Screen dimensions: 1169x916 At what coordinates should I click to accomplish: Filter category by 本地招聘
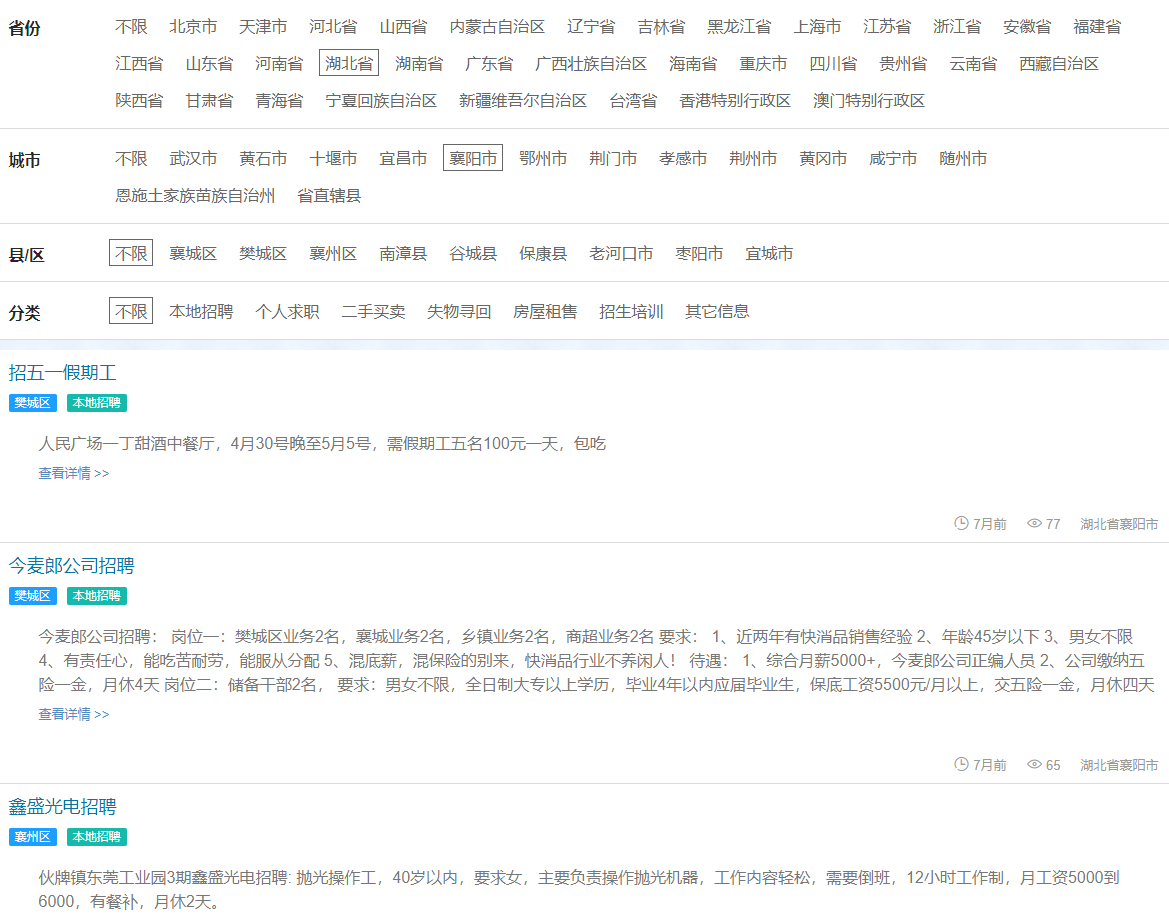[x=201, y=312]
